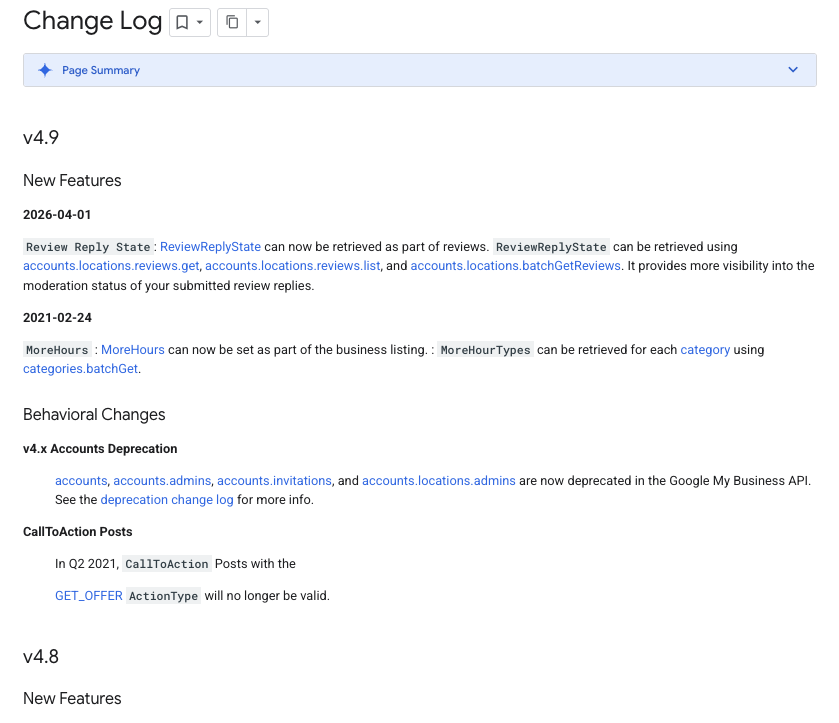Click the accounts link under Accounts Deprecation
This screenshot has height=723, width=839.
(x=81, y=481)
